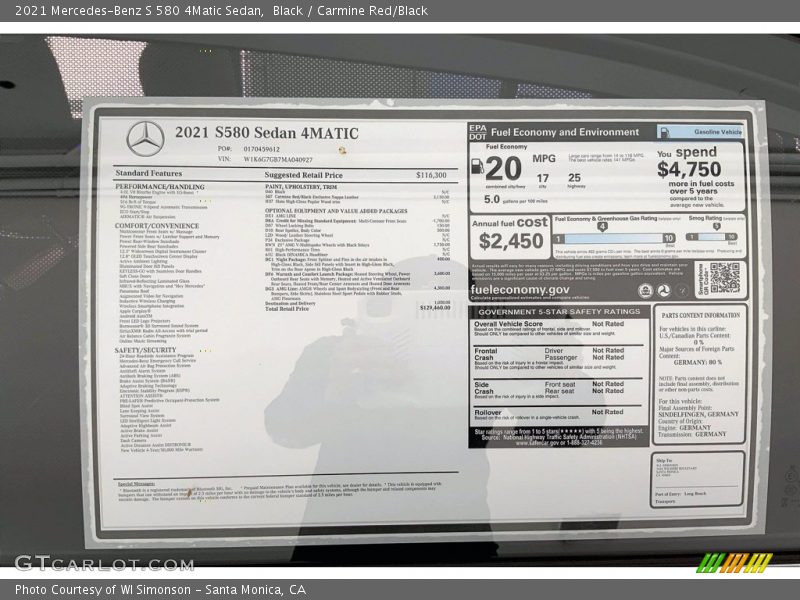The width and height of the screenshot is (800, 600).
Task: Click the 'PAINT, UPHOLSTERY, TRIM' heading
Action: pyautogui.click(x=301, y=187)
